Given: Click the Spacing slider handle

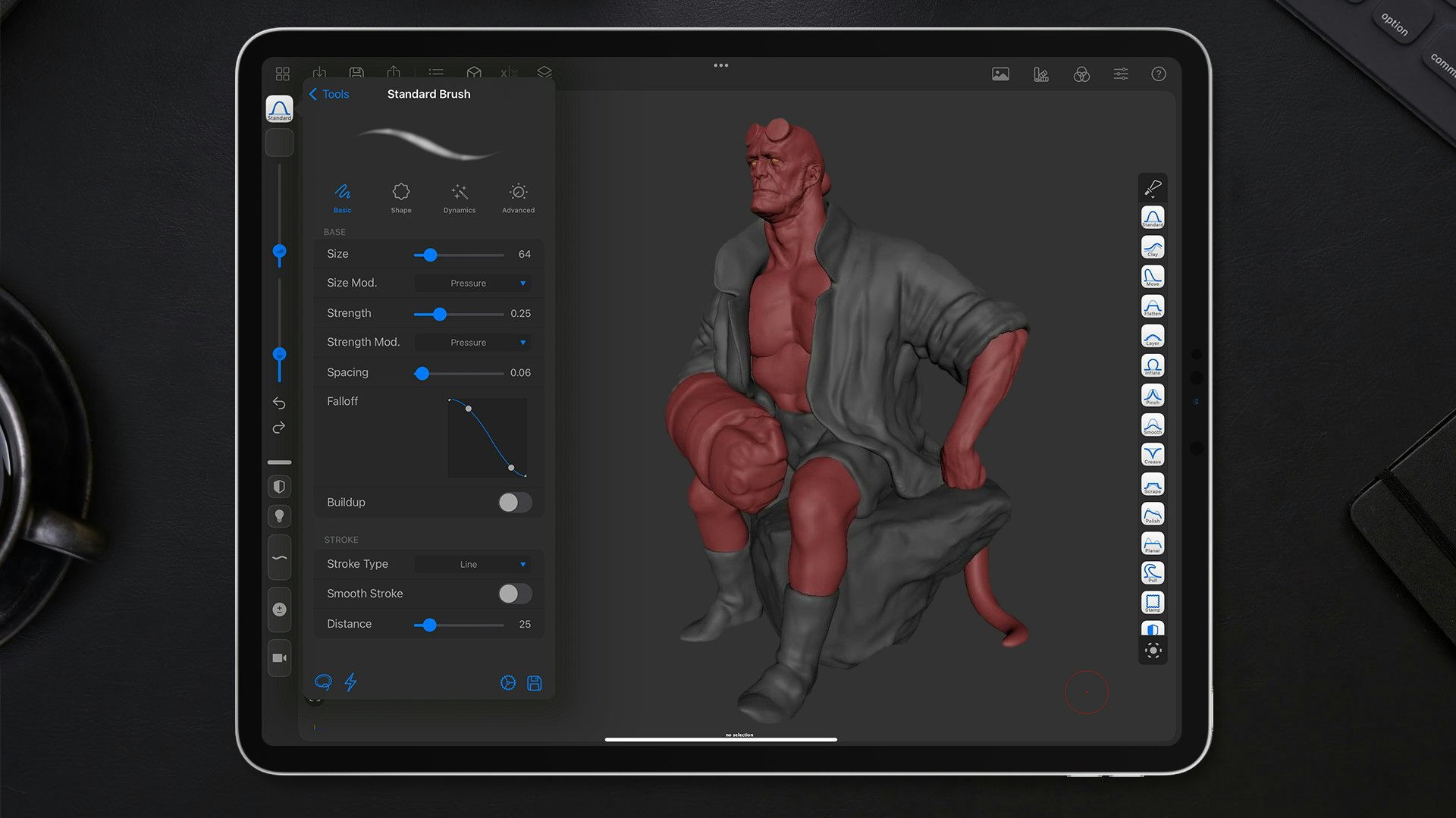Looking at the screenshot, I should 422,373.
